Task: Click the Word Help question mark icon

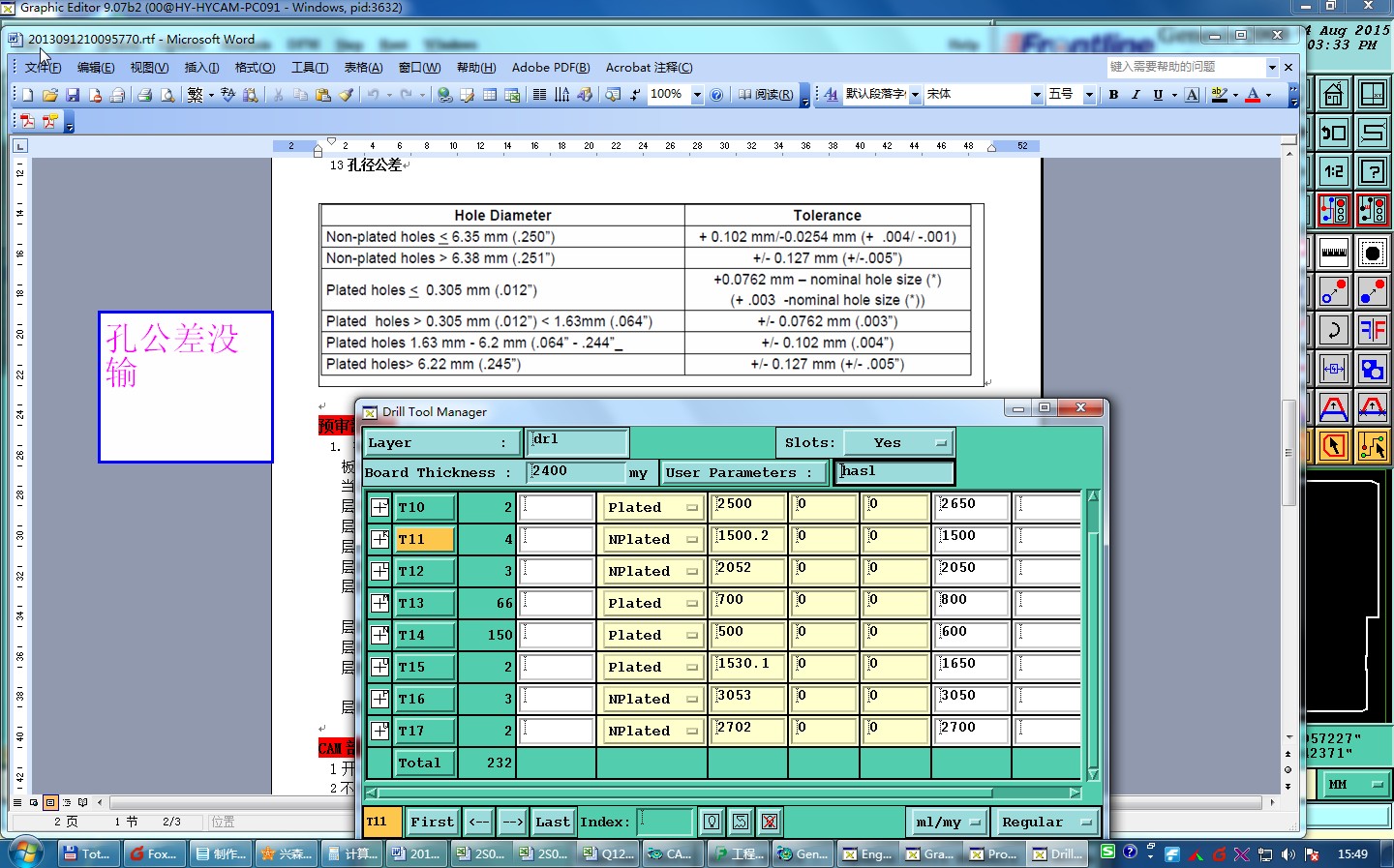Action: pyautogui.click(x=716, y=95)
